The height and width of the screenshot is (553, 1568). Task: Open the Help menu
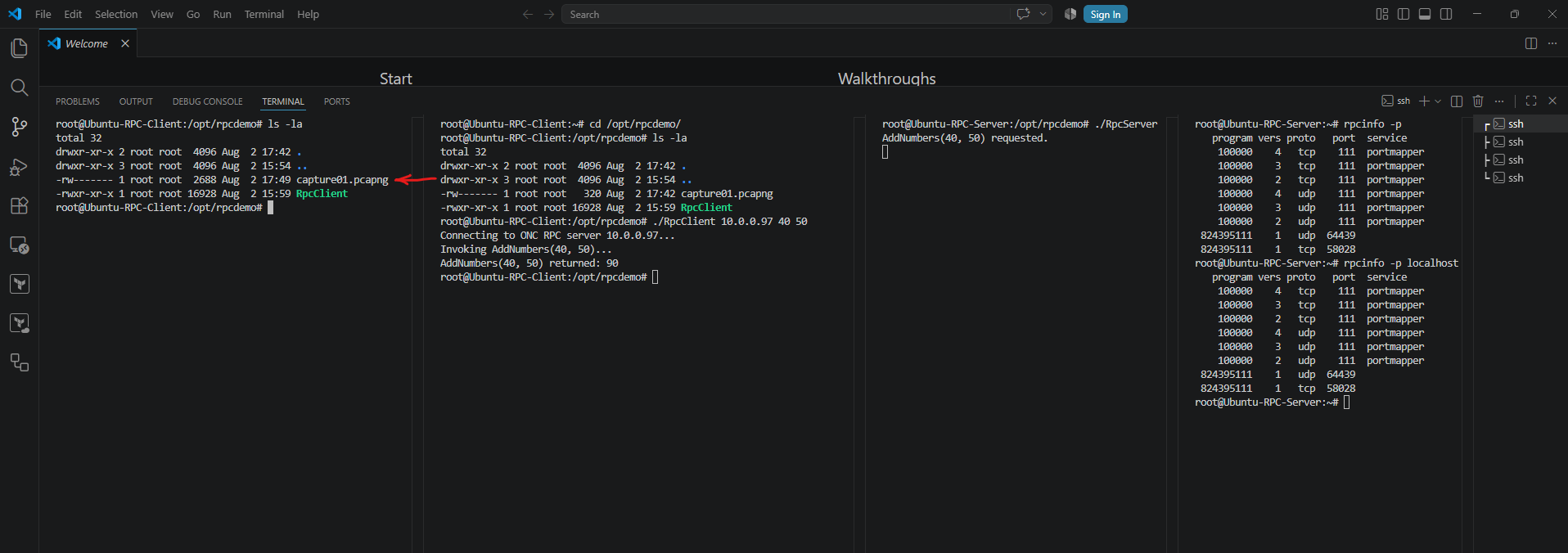(308, 14)
